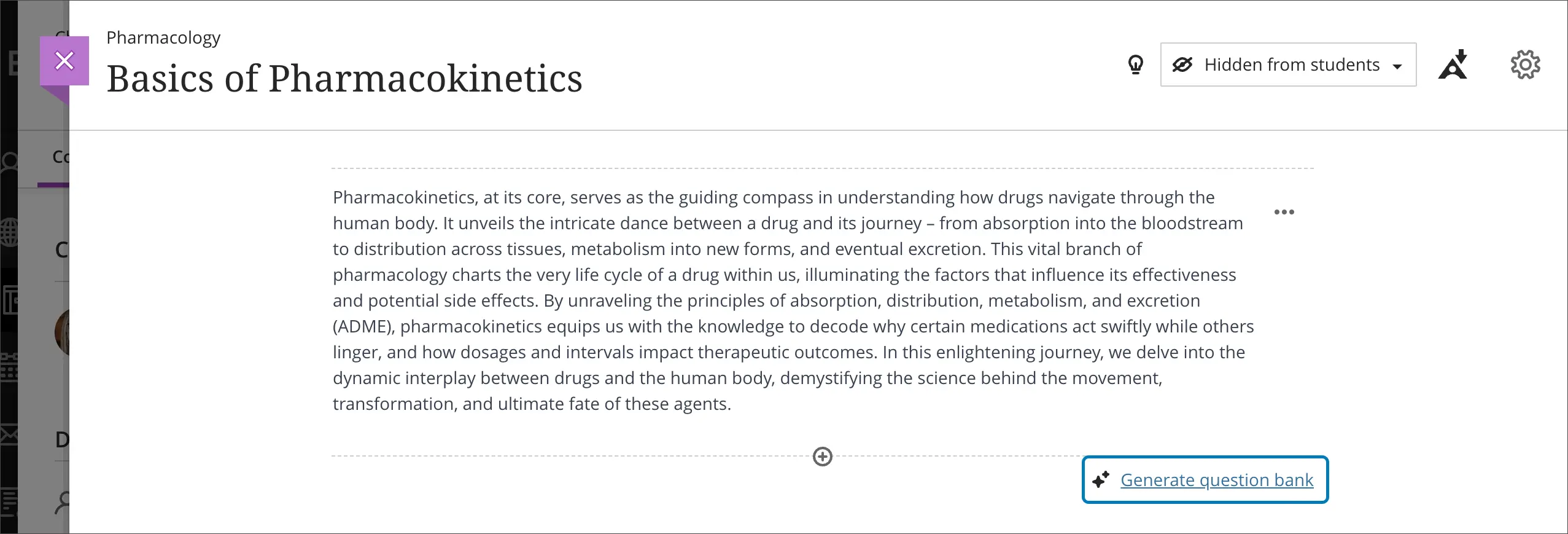Open the three-dot options menu for text block

point(1284,212)
